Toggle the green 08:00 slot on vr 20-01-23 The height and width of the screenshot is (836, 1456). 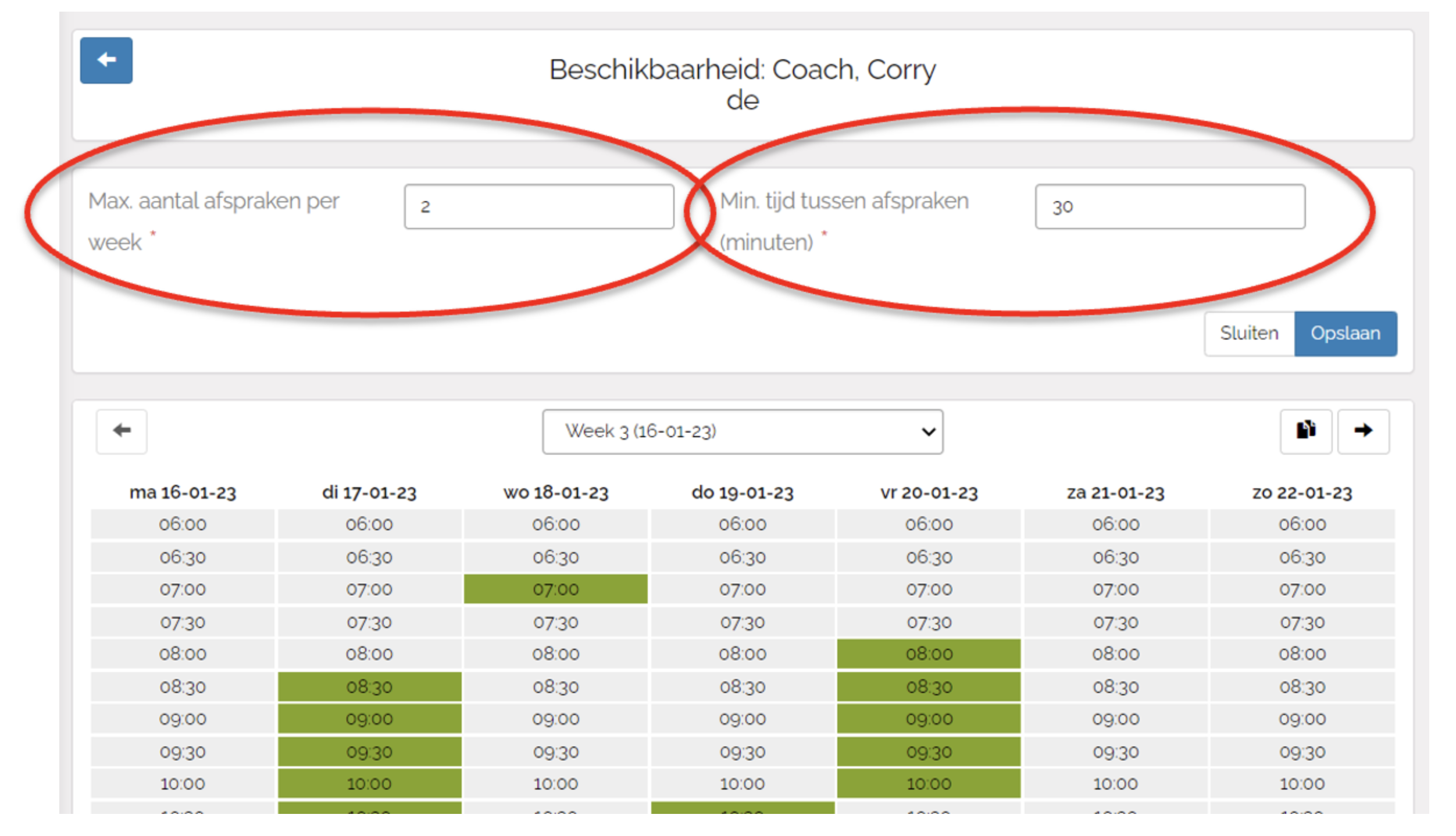click(929, 653)
